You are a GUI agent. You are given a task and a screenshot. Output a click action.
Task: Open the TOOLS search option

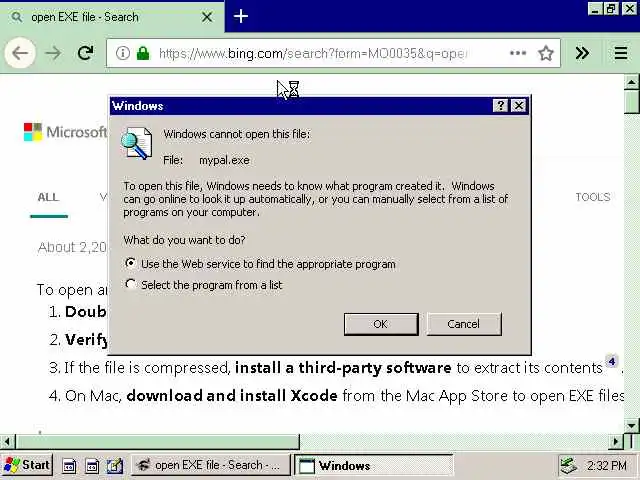coord(593,198)
